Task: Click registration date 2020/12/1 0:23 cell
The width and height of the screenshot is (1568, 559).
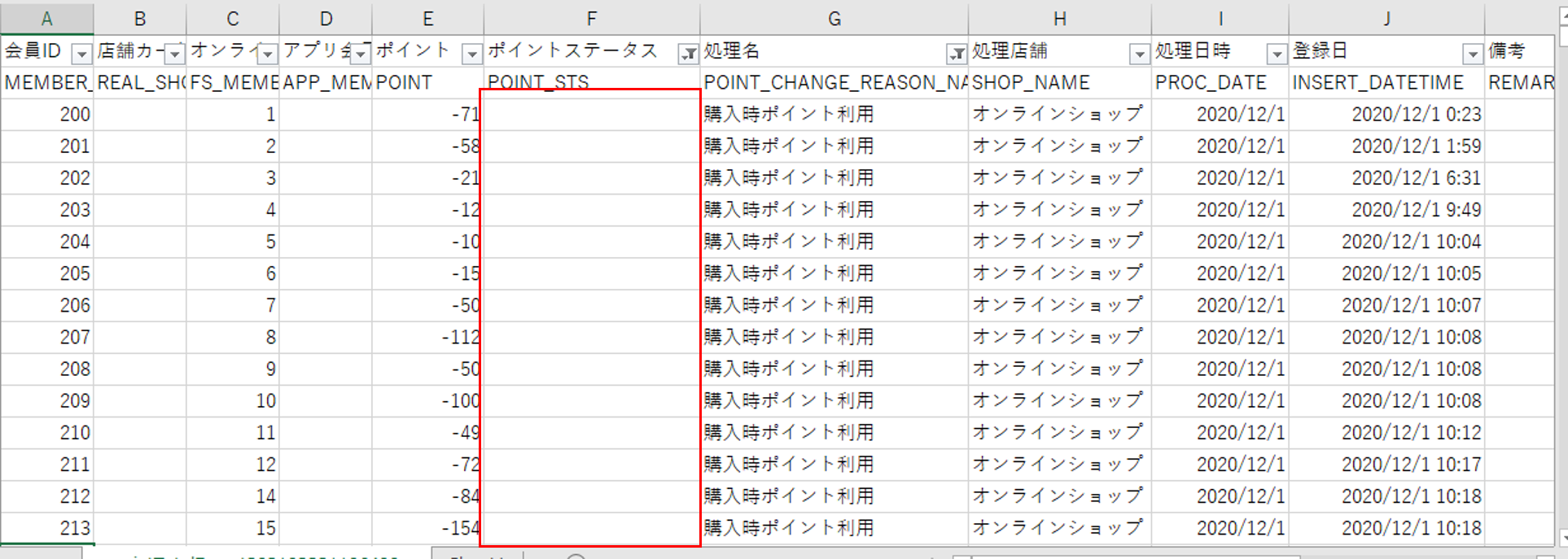Action: [x=1386, y=115]
